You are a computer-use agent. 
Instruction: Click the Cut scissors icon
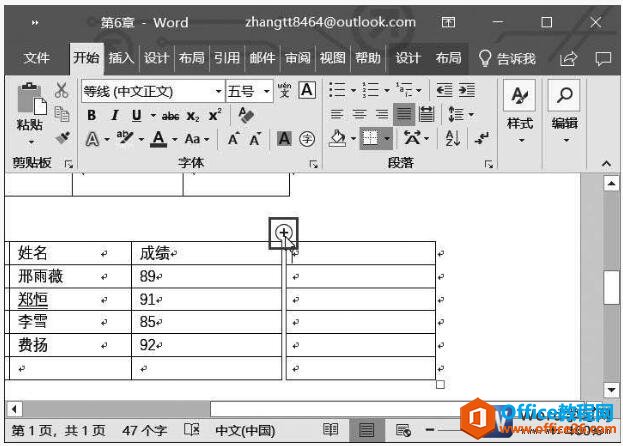point(62,91)
